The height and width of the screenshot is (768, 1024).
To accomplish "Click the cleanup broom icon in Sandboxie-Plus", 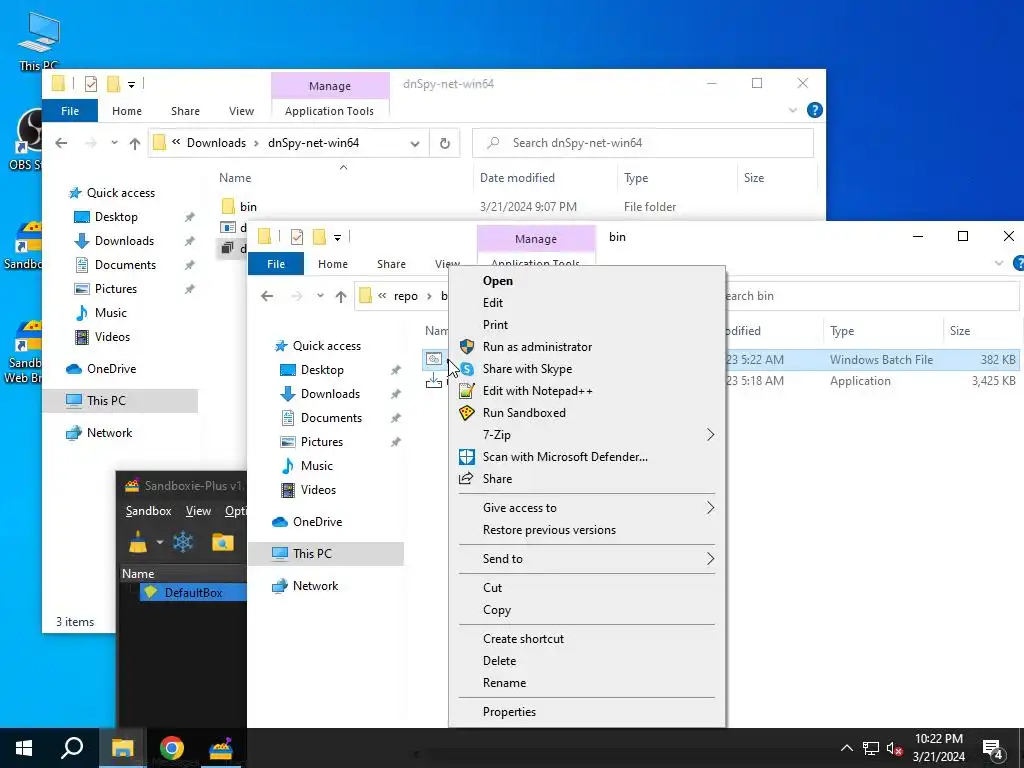I will click(138, 542).
